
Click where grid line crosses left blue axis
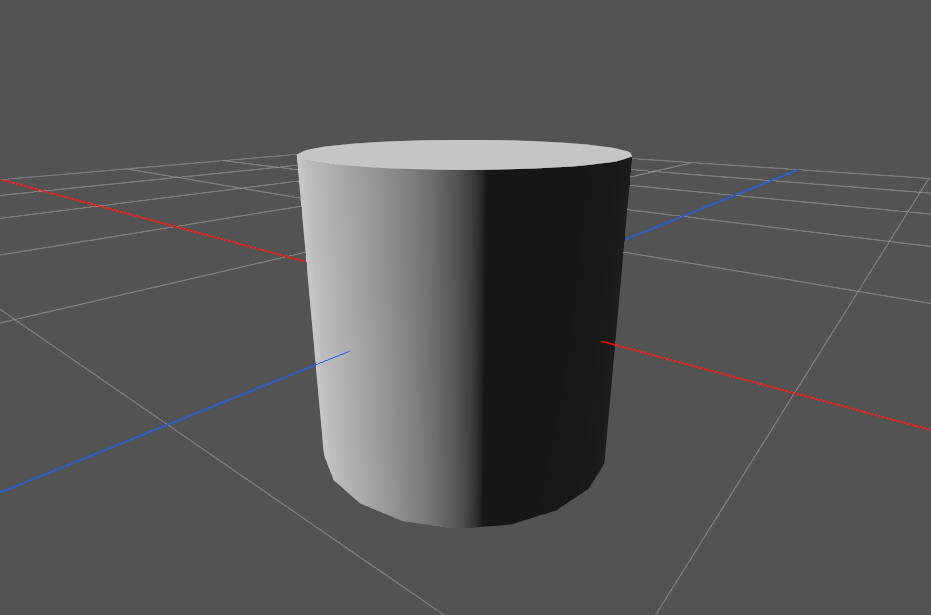coord(167,424)
